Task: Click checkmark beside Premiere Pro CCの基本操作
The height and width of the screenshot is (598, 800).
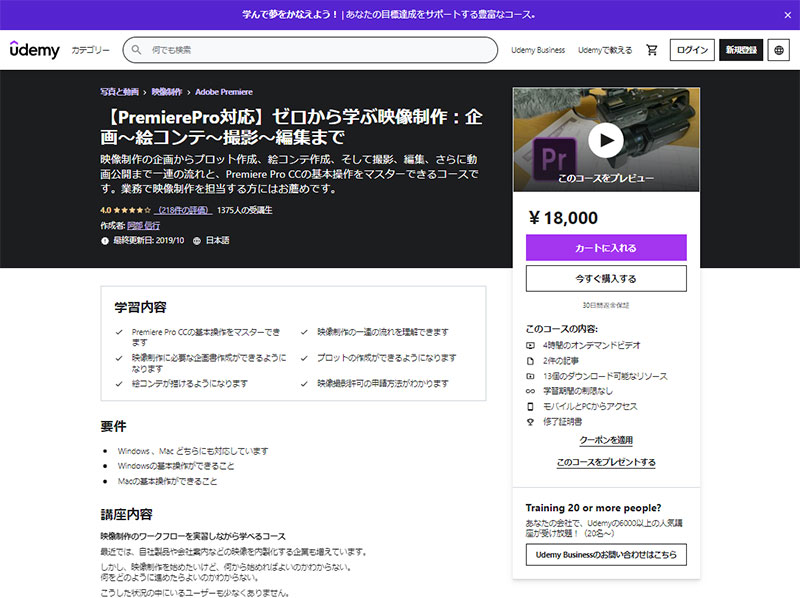Action: 119,332
